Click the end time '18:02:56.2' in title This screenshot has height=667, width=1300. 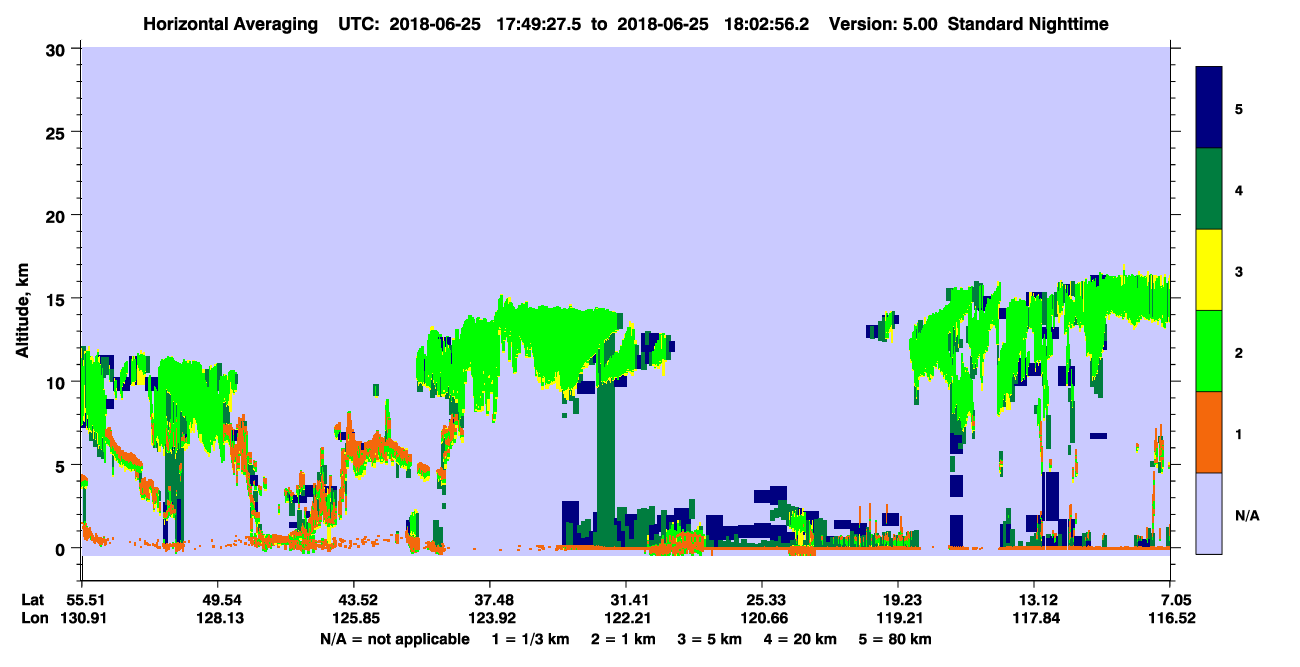(x=766, y=23)
